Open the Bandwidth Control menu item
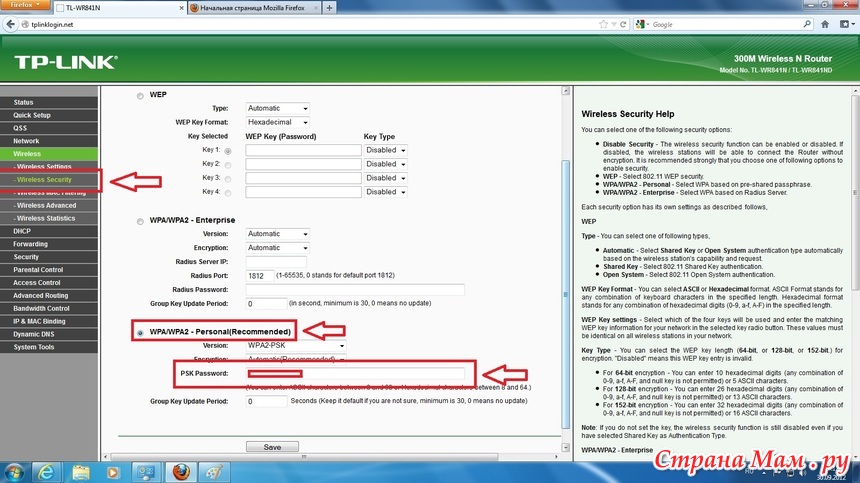The image size is (860, 483). [x=49, y=308]
